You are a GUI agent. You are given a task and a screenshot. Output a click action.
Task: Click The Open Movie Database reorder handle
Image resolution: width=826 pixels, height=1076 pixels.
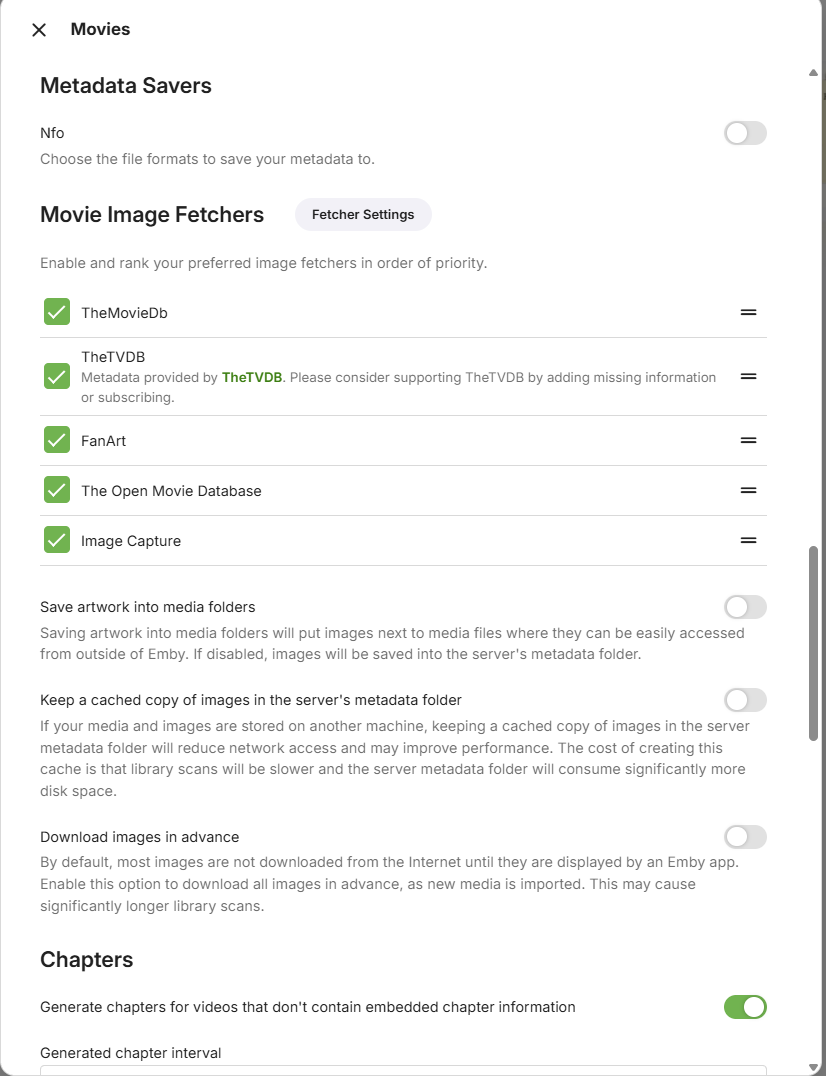pyautogui.click(x=748, y=491)
